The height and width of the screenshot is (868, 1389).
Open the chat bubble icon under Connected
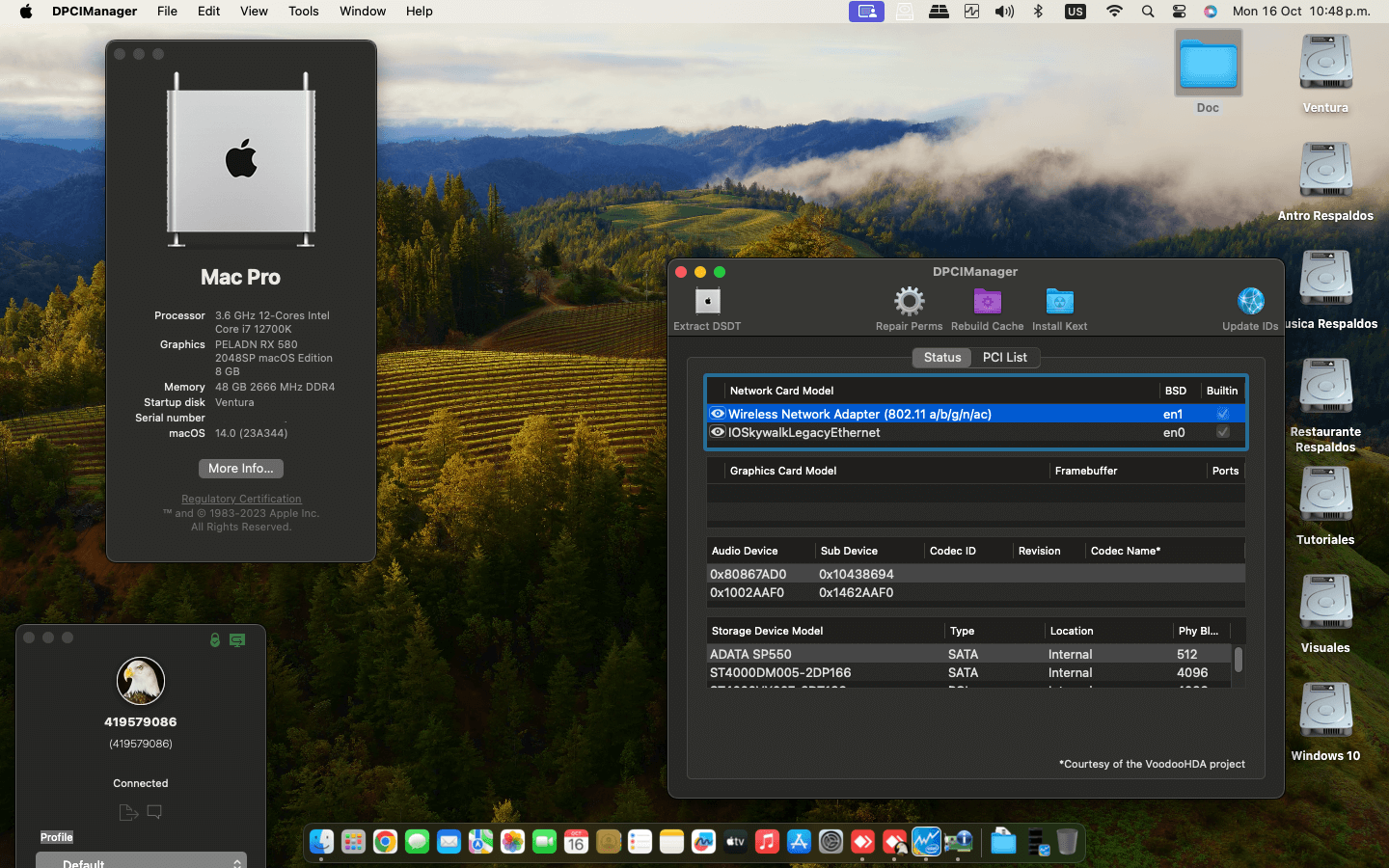coord(154,812)
